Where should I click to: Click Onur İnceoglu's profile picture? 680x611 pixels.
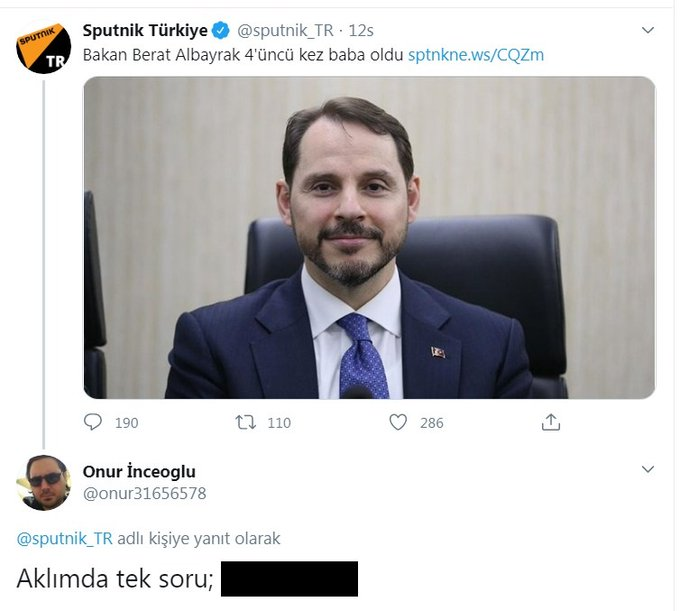pos(44,482)
